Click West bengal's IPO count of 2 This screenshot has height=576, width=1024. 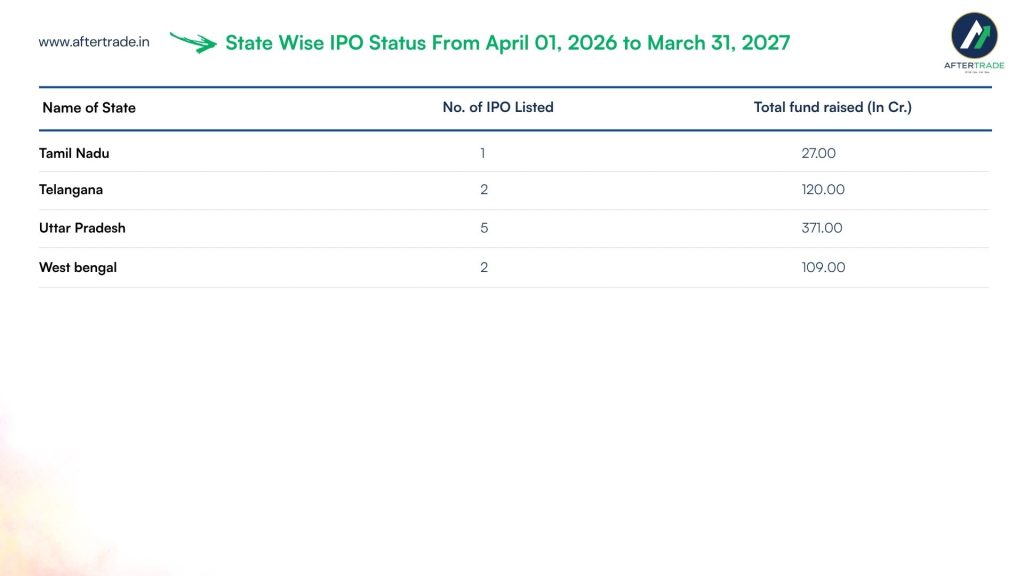coord(484,267)
